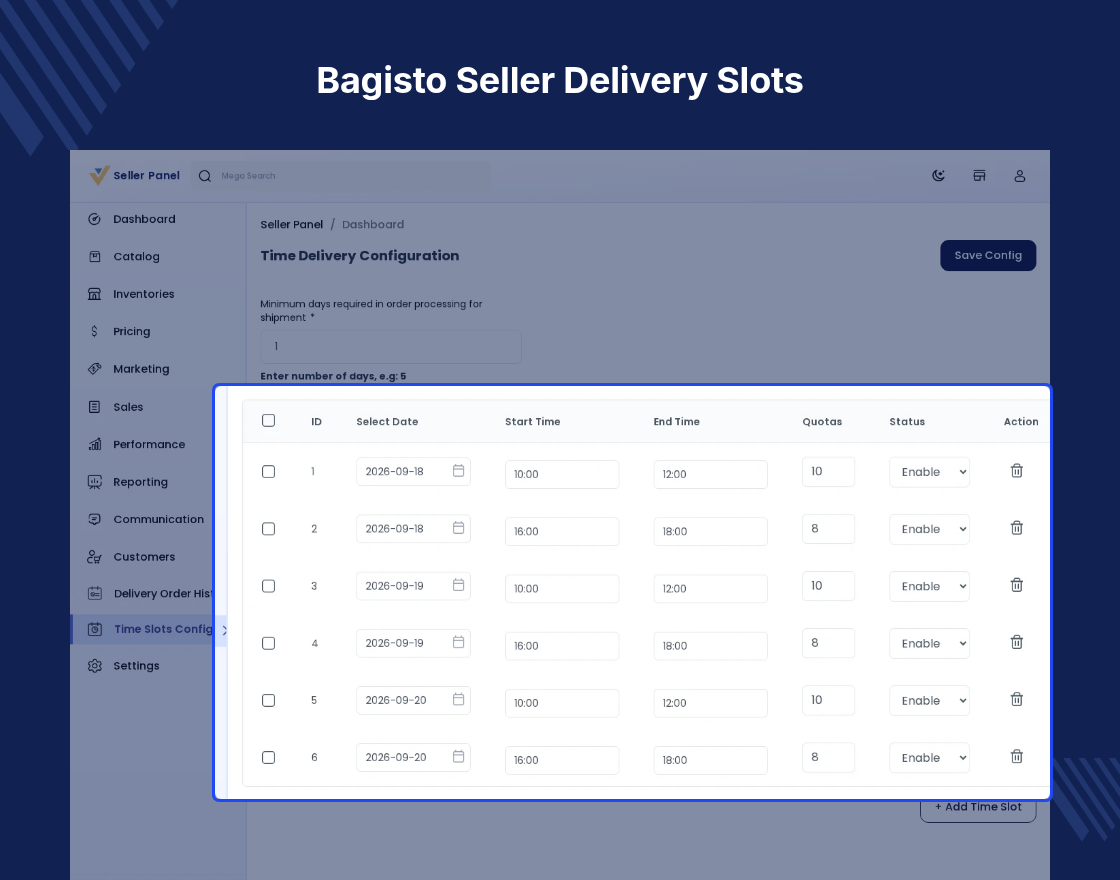The height and width of the screenshot is (880, 1120).
Task: Click the minimum processing days input
Action: pos(391,346)
